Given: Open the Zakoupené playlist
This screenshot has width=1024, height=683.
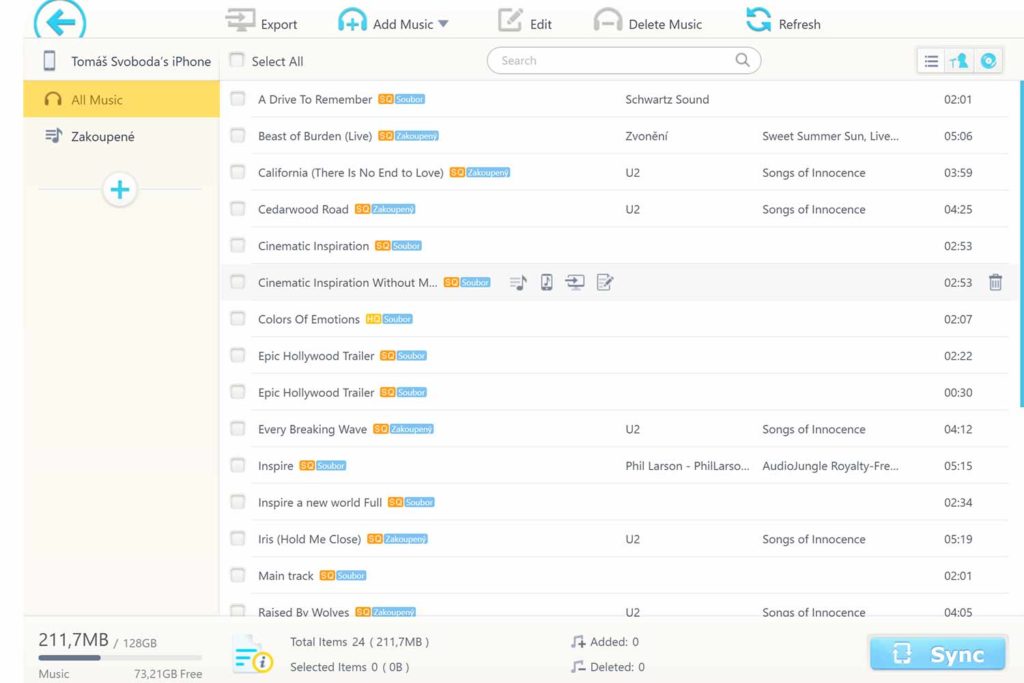Looking at the screenshot, I should tap(121, 136).
